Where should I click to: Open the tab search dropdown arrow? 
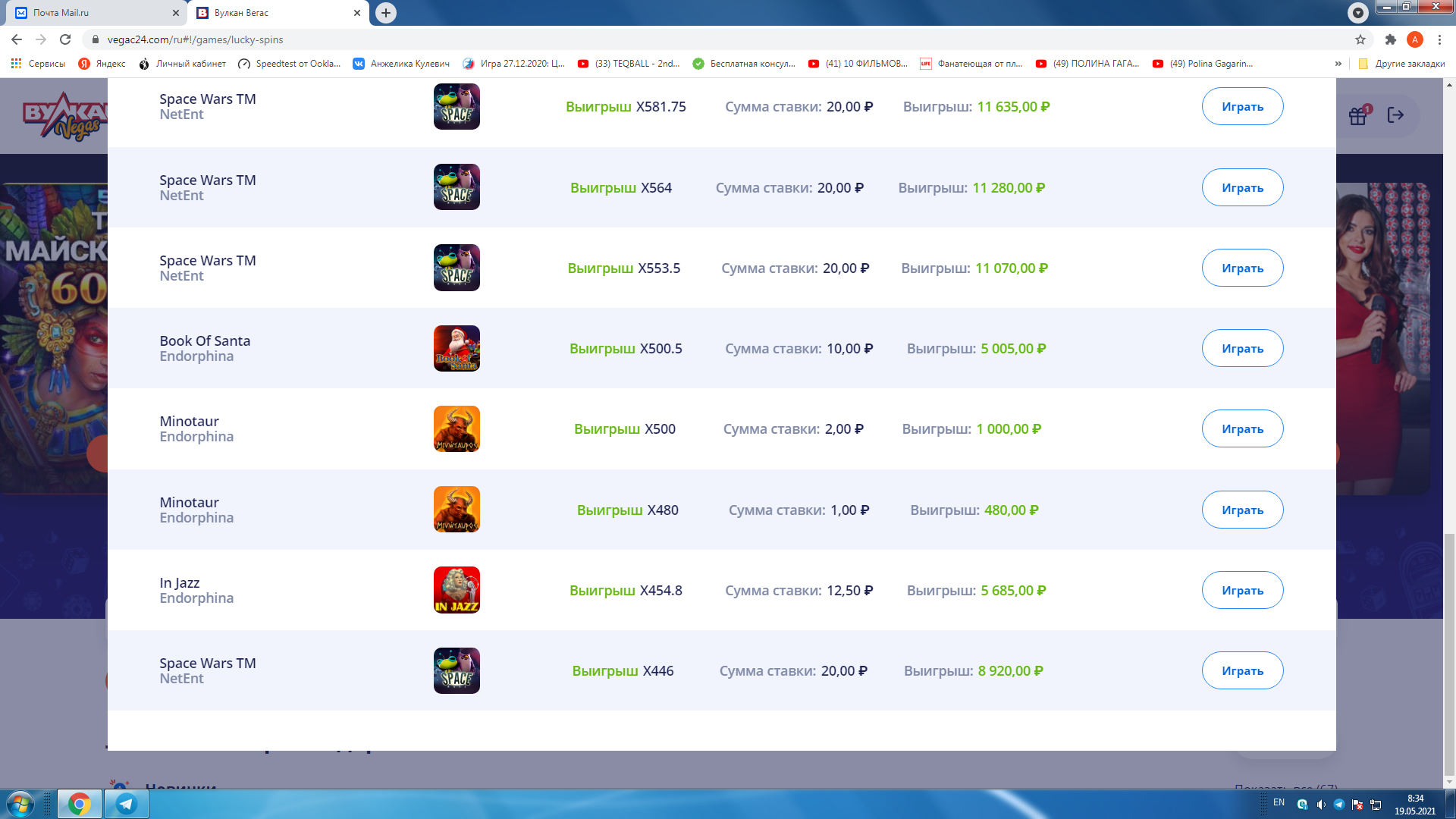pos(1357,12)
